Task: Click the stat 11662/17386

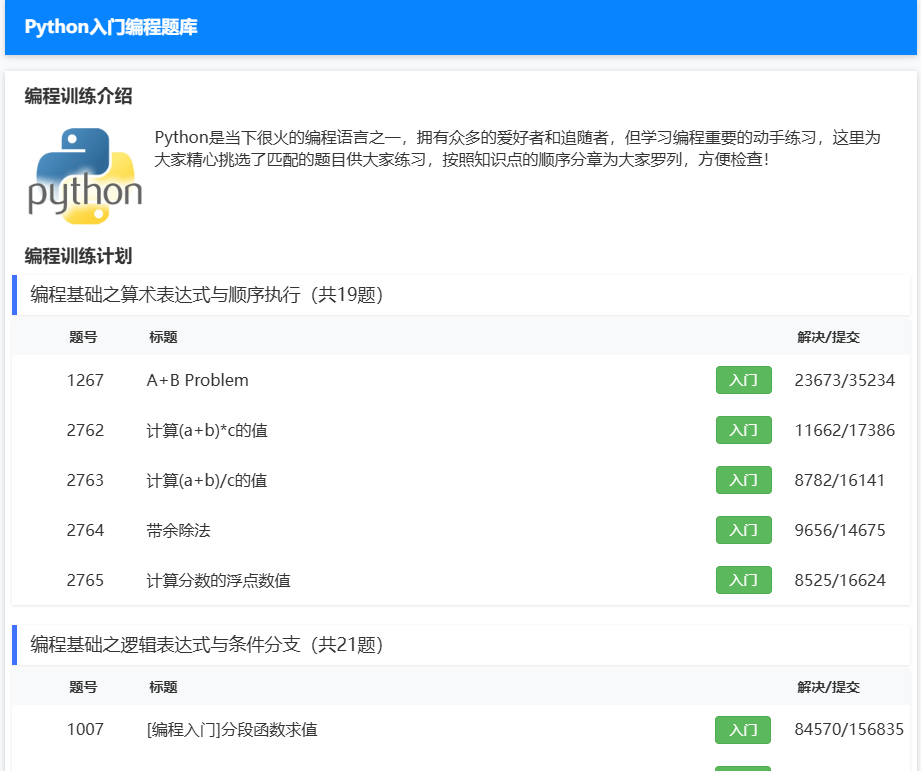Action: 845,430
